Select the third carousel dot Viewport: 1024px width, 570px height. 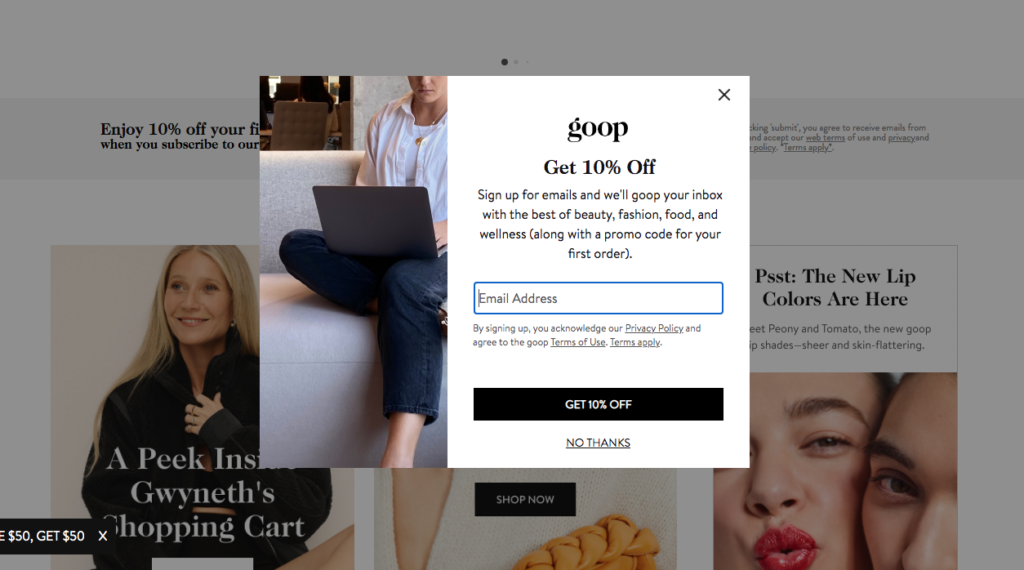(527, 62)
